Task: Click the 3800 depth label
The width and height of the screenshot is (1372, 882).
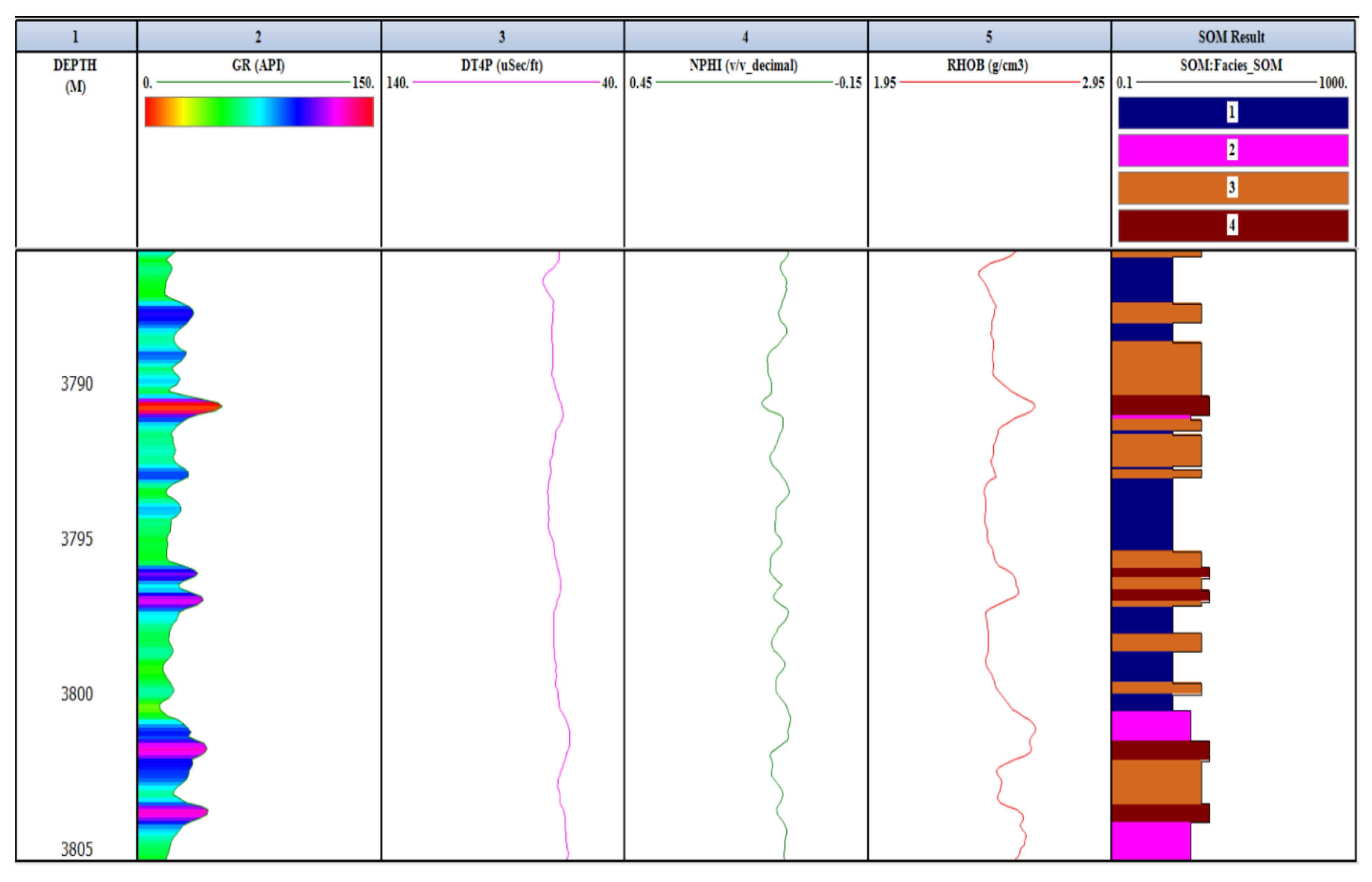Action: coord(77,694)
